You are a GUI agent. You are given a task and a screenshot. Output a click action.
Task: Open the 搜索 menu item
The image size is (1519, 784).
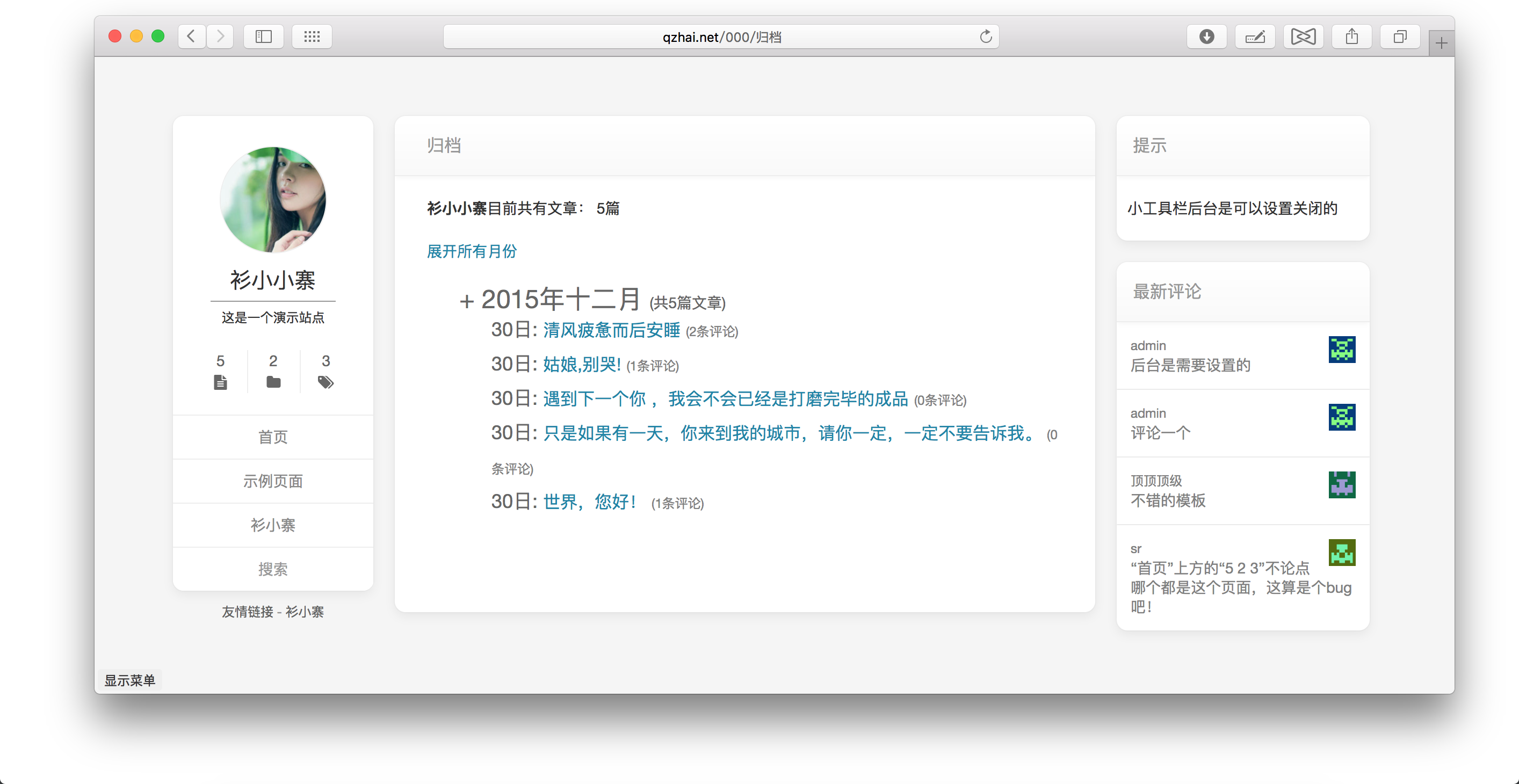tap(272, 569)
